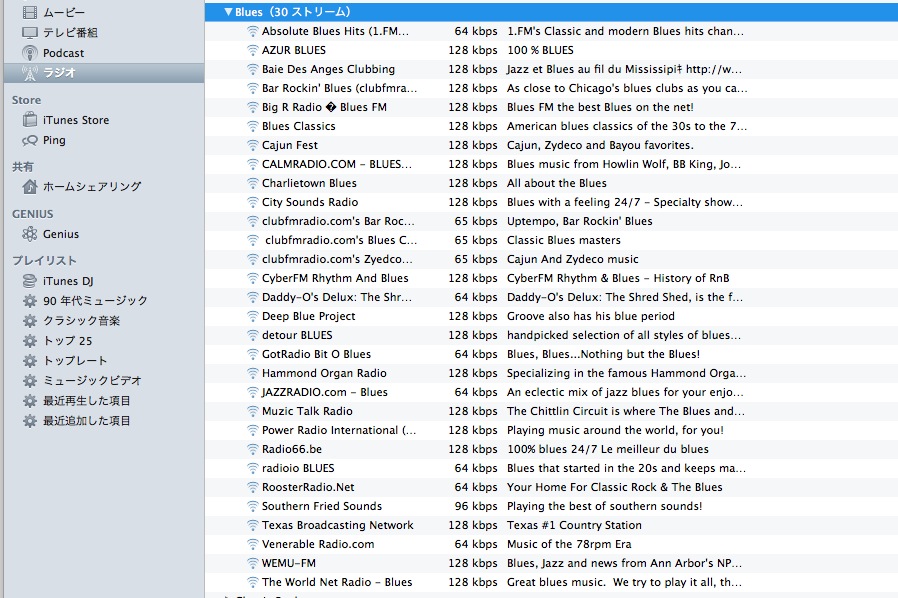Image resolution: width=898 pixels, height=598 pixels.
Task: Select the City Sounds Radio stream
Action: (x=310, y=202)
